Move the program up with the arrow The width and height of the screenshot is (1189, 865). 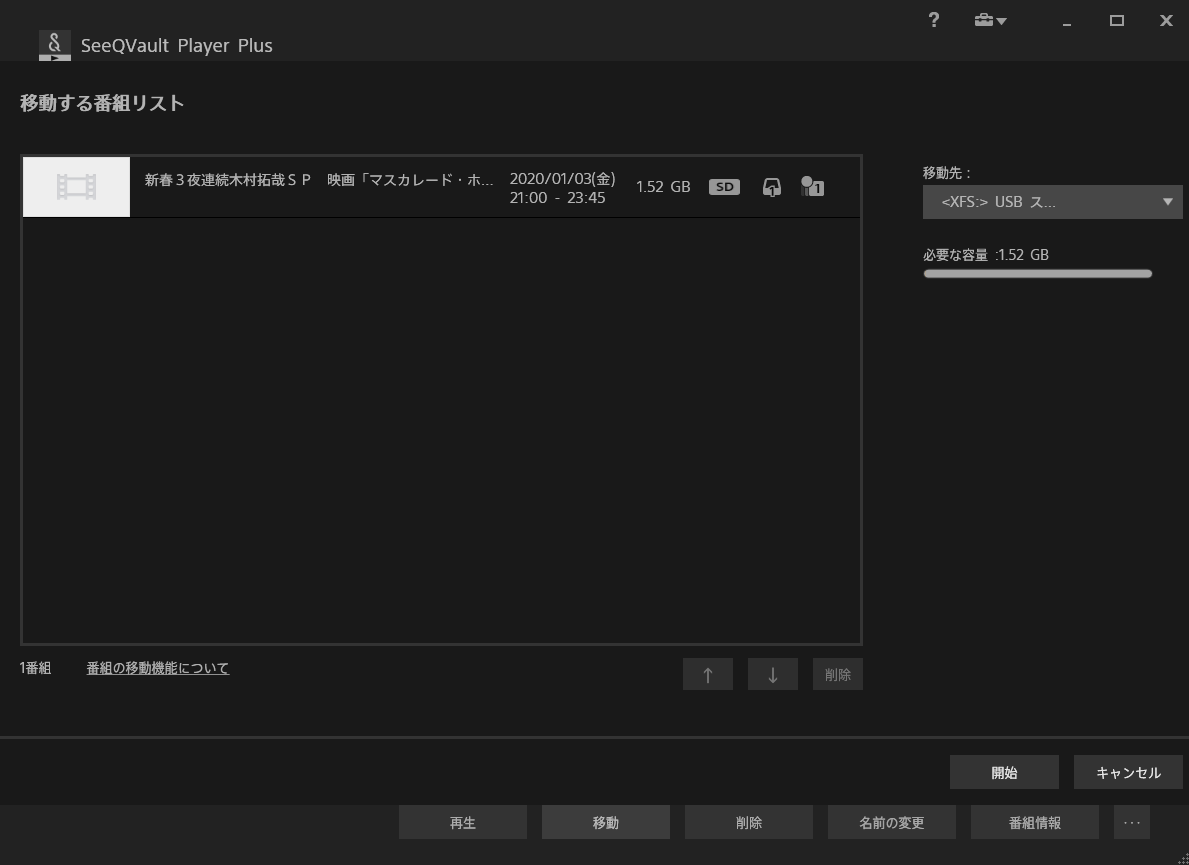click(x=708, y=675)
